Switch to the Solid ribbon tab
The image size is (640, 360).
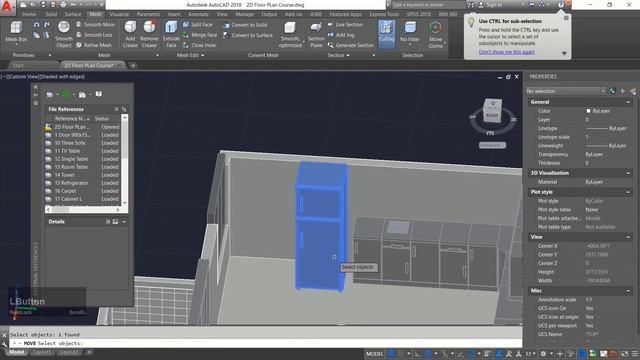(x=51, y=14)
